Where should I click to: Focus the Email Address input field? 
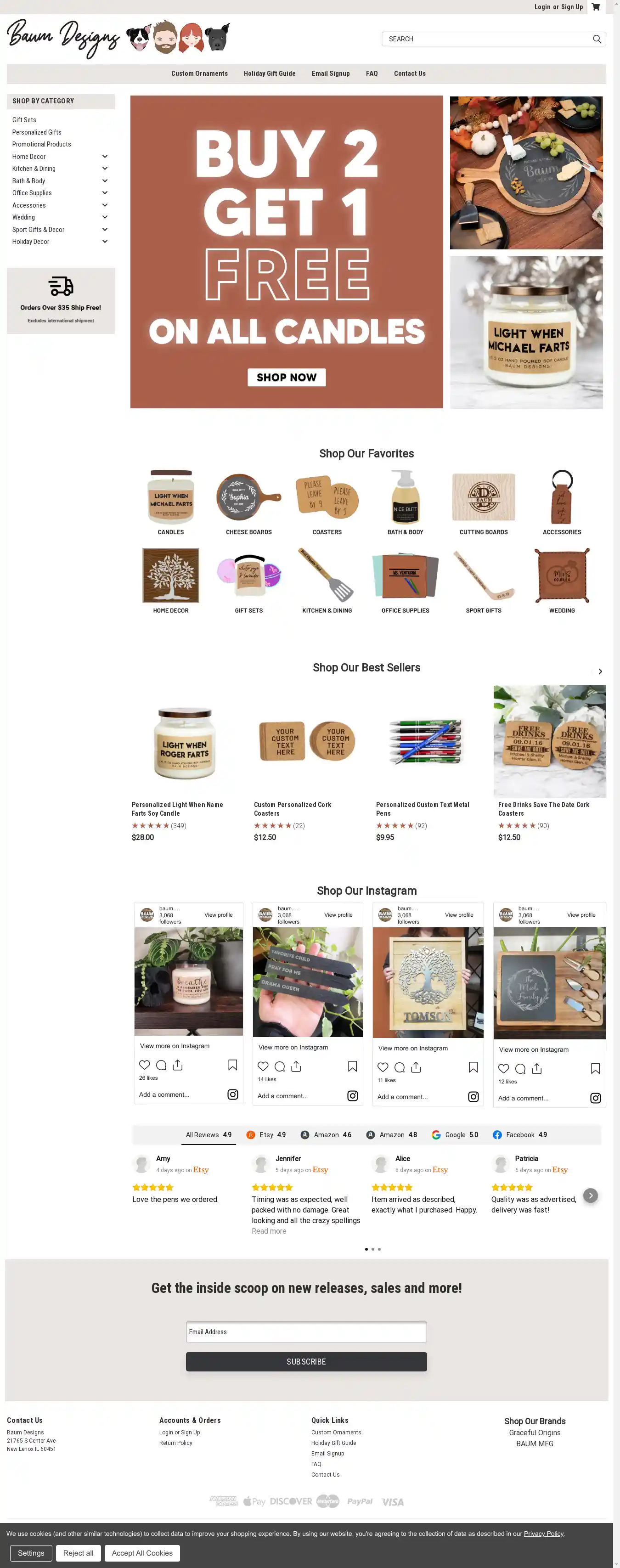tap(306, 1332)
